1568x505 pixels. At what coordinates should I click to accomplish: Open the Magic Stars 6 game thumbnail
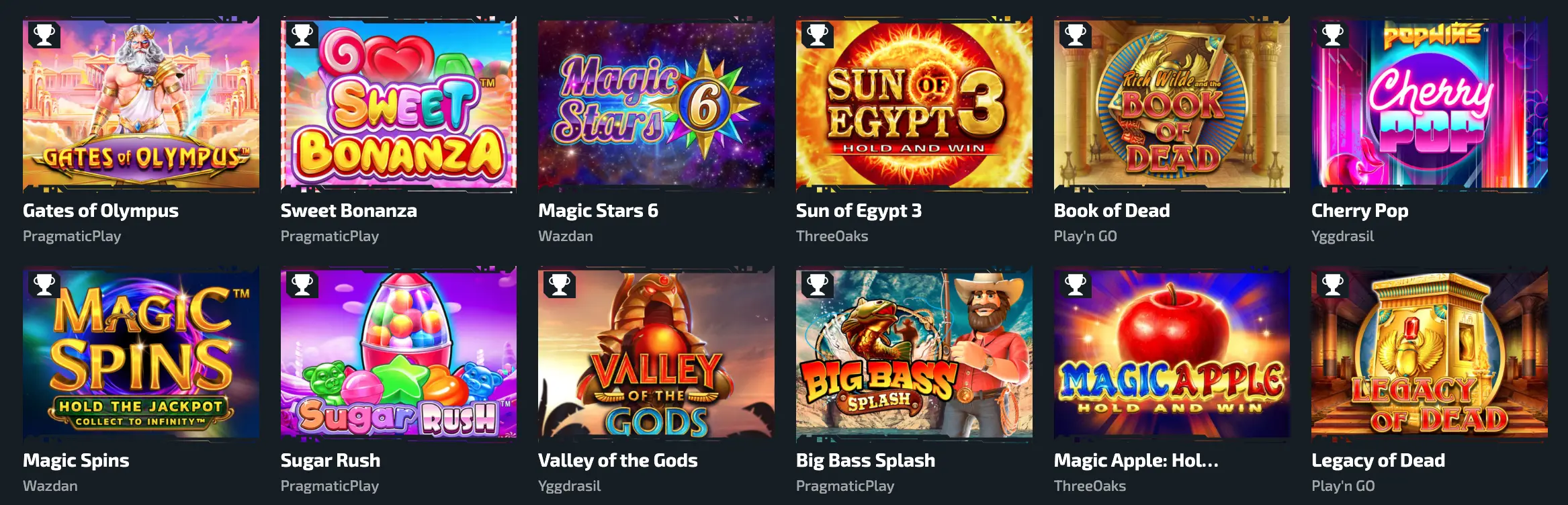(x=656, y=104)
